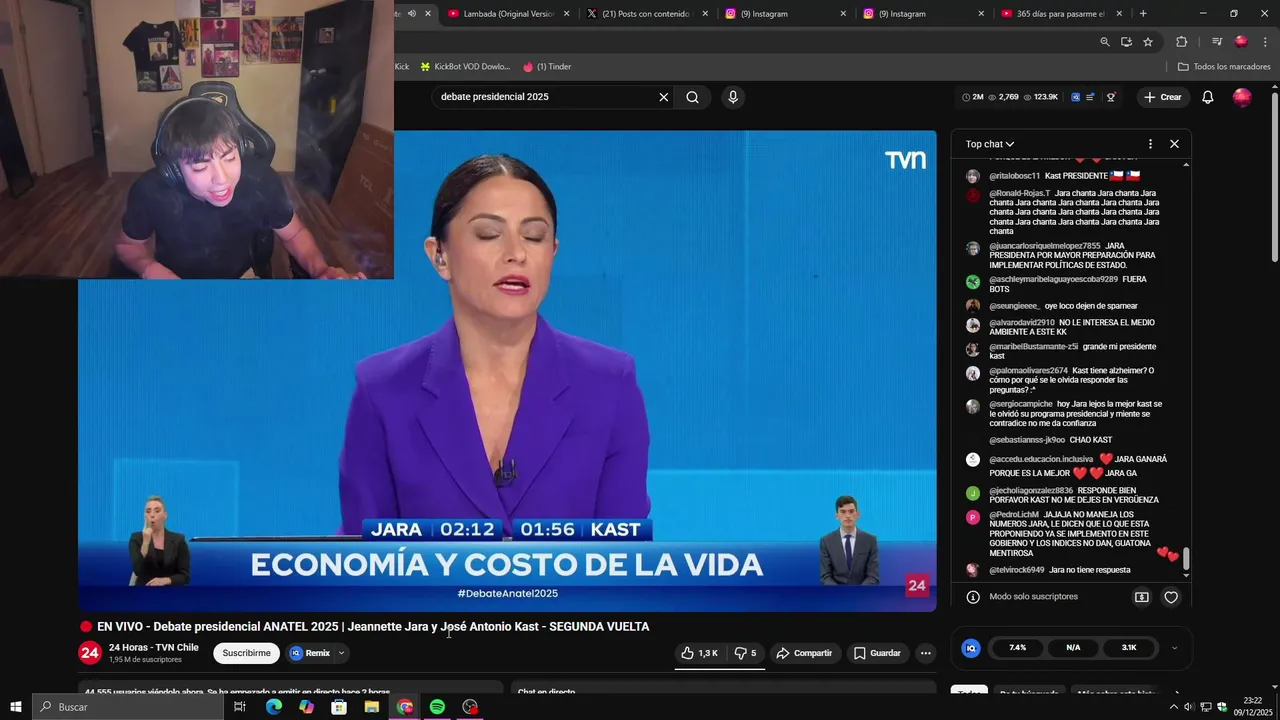
Task: Open more actions three-dot menu under video
Action: coord(925,653)
